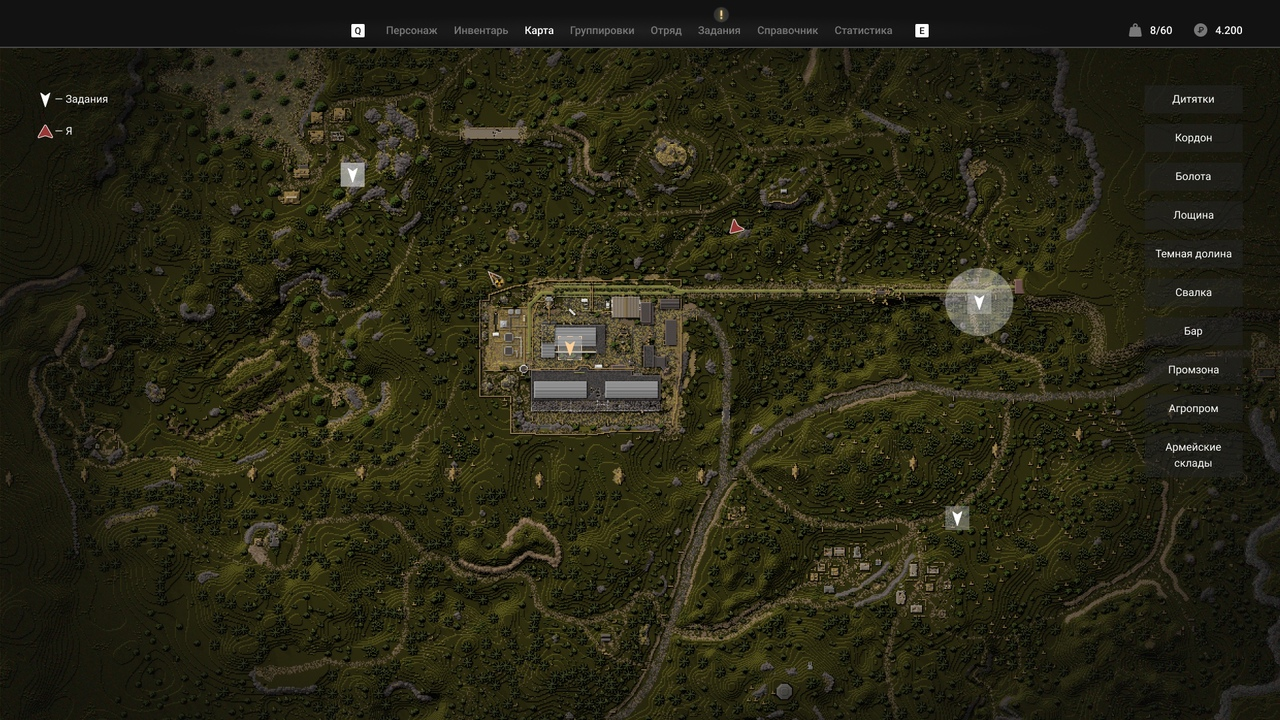The image size is (1280, 720).
Task: Jump to the Промзона location
Action: [x=1193, y=370]
